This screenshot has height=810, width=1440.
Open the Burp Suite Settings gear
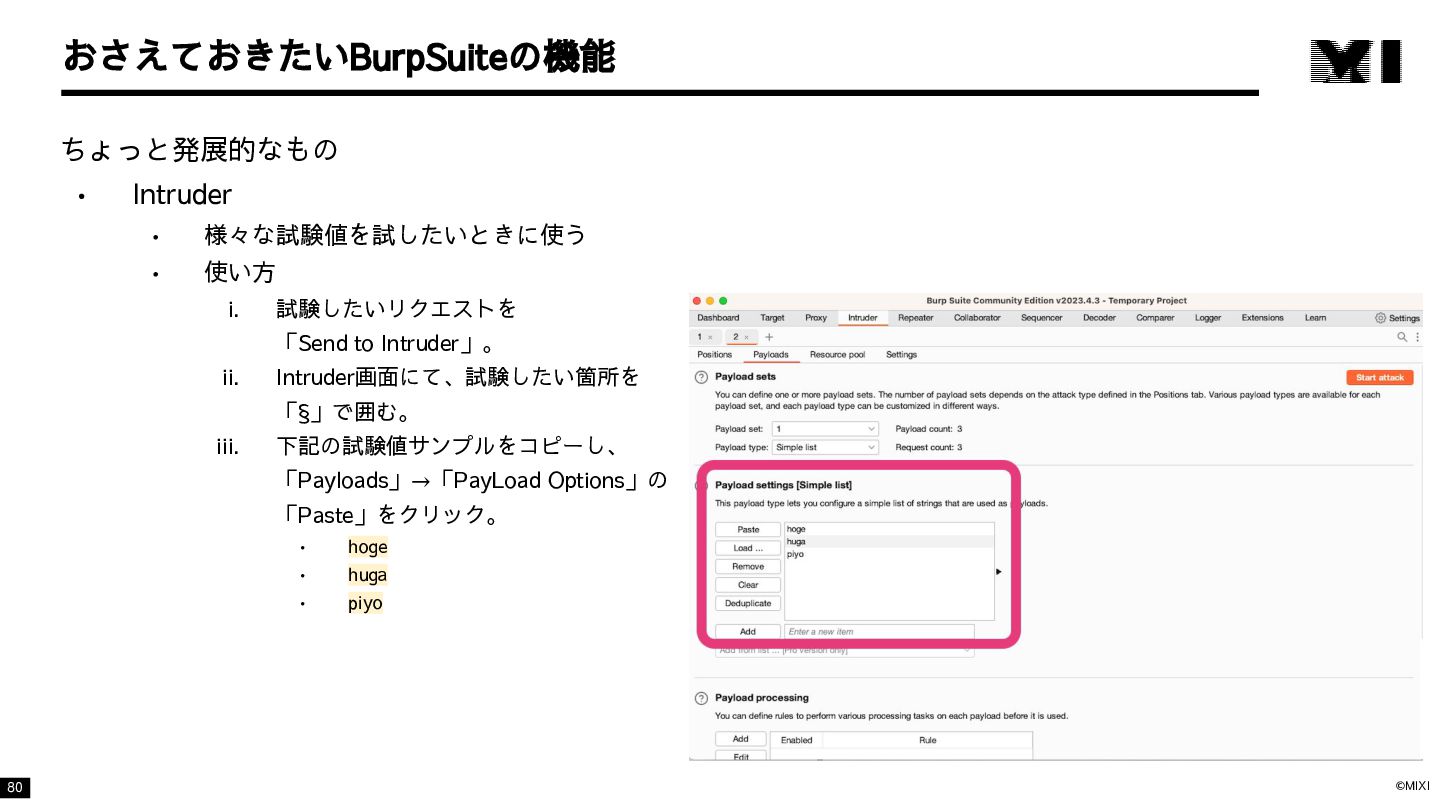tap(1397, 318)
